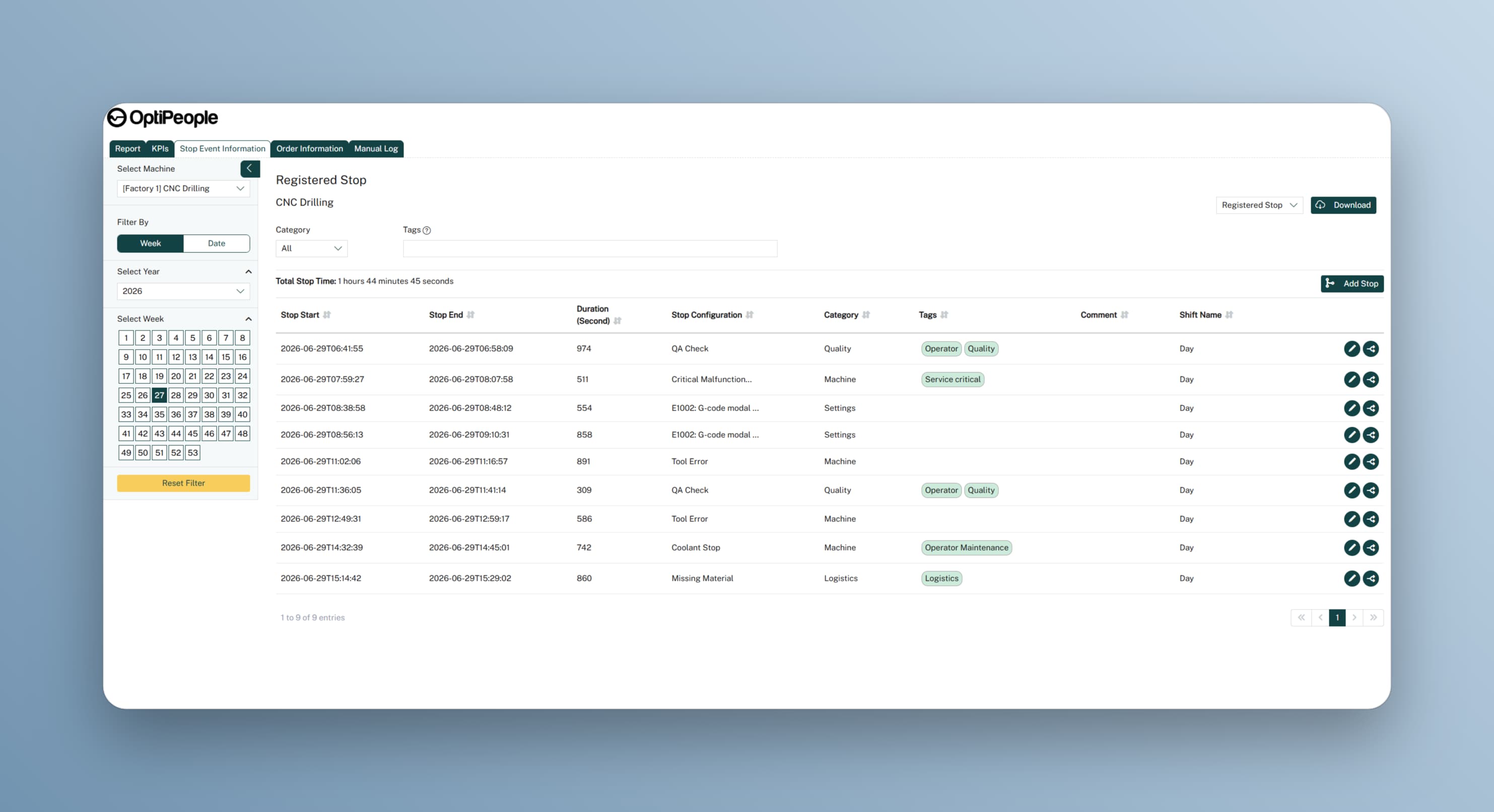Collapse the sidebar with arrow icon
1494x812 pixels.
pyautogui.click(x=250, y=168)
